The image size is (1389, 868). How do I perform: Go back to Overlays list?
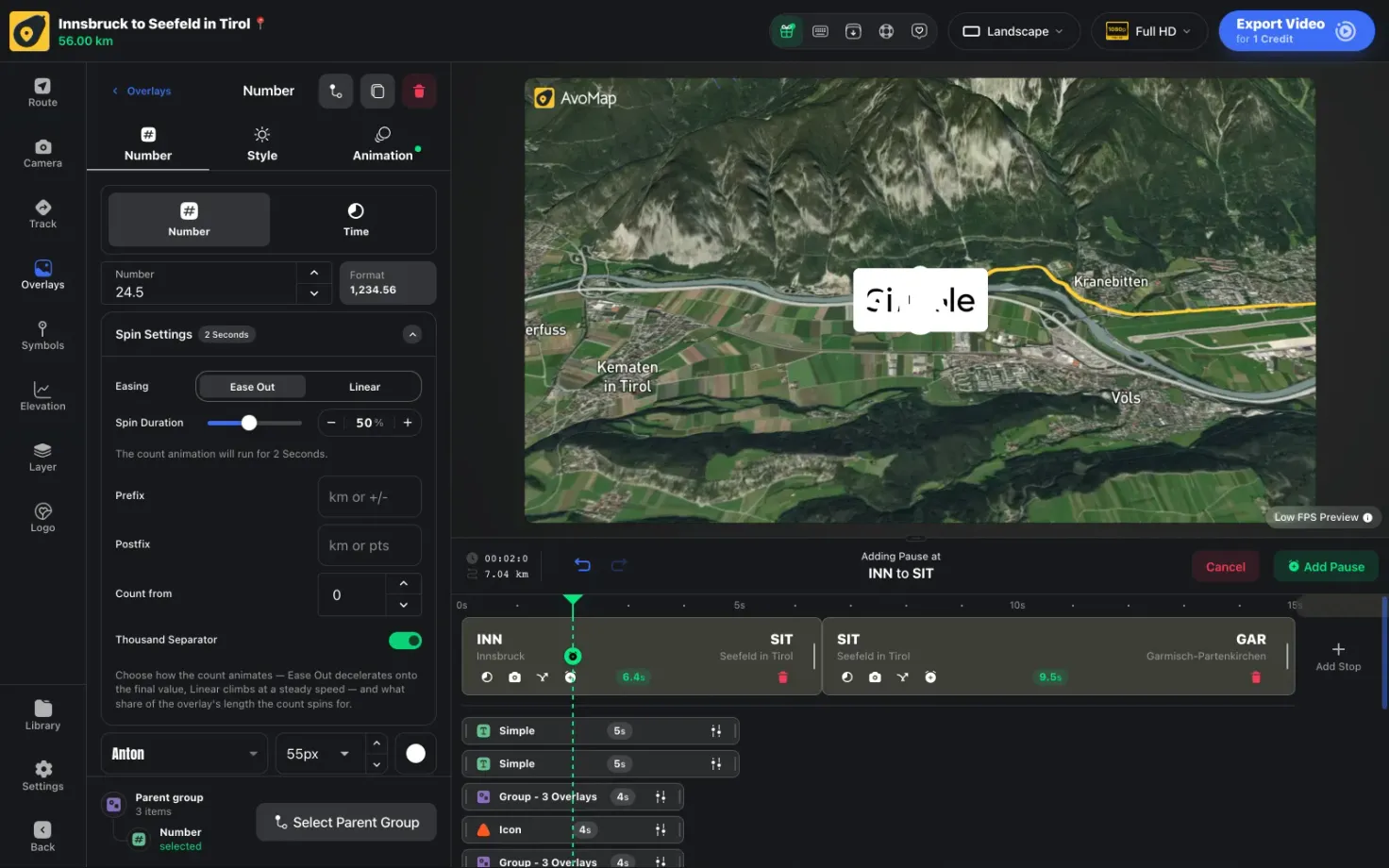point(142,92)
